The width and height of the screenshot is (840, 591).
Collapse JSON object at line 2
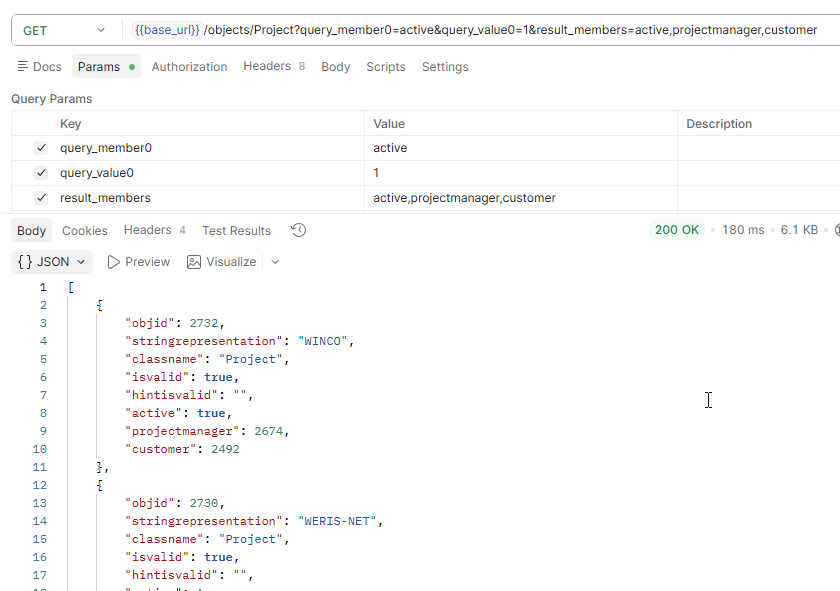point(99,305)
